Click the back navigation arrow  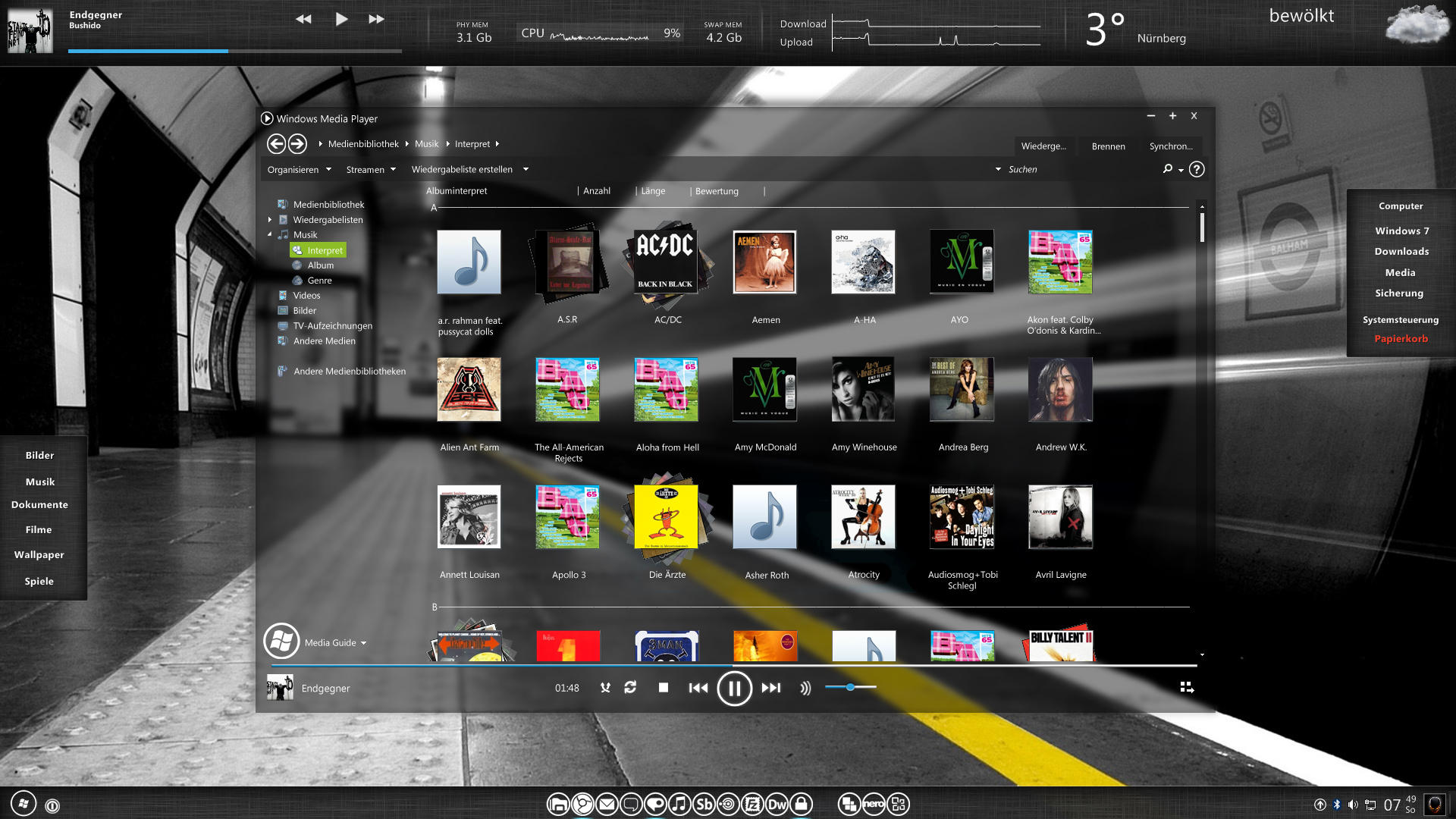point(276,143)
